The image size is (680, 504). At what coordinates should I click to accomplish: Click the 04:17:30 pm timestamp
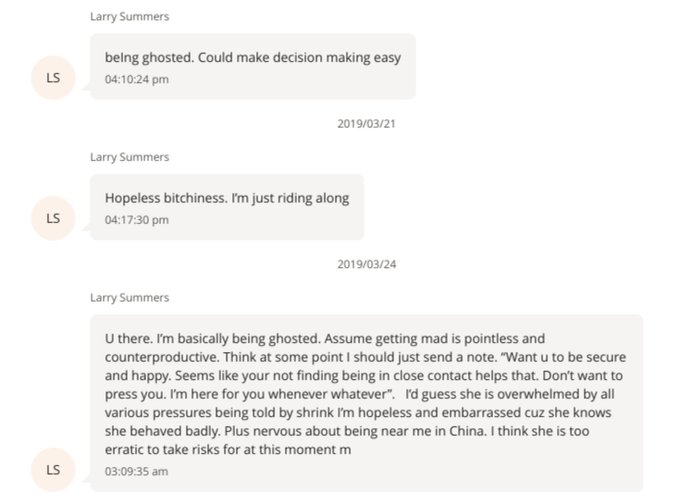pos(136,220)
